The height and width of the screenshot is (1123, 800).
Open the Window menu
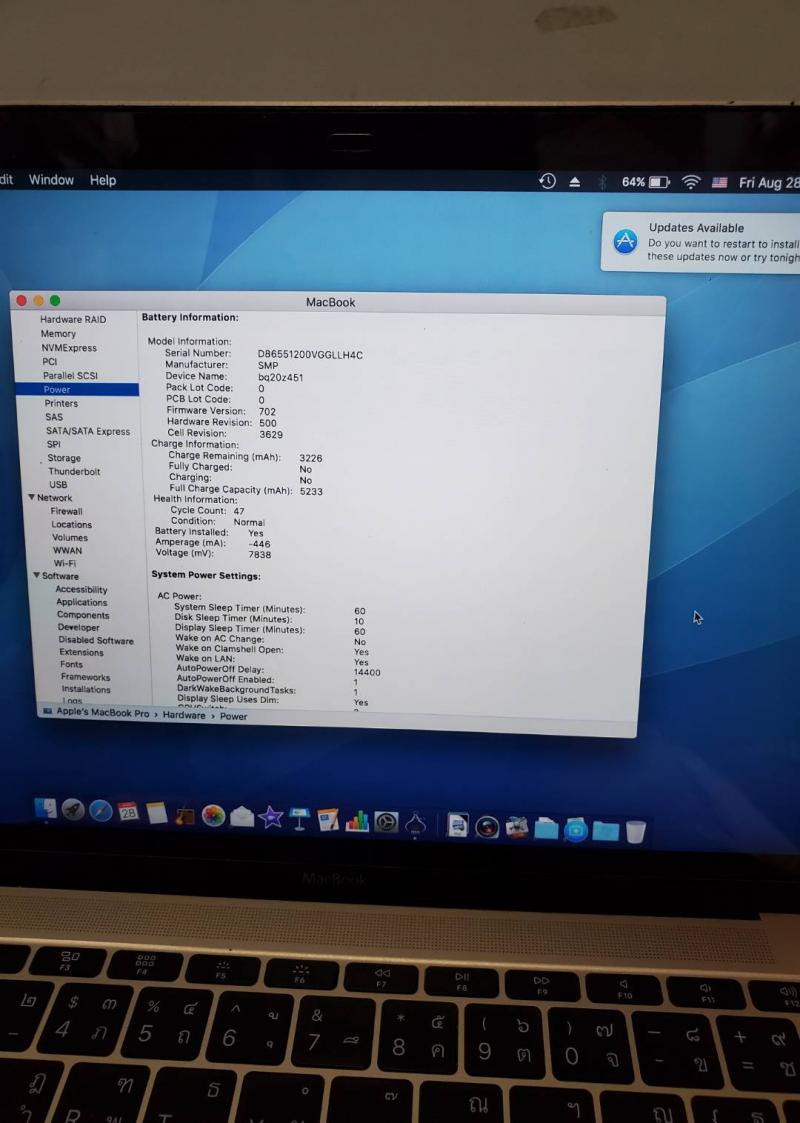pos(51,180)
